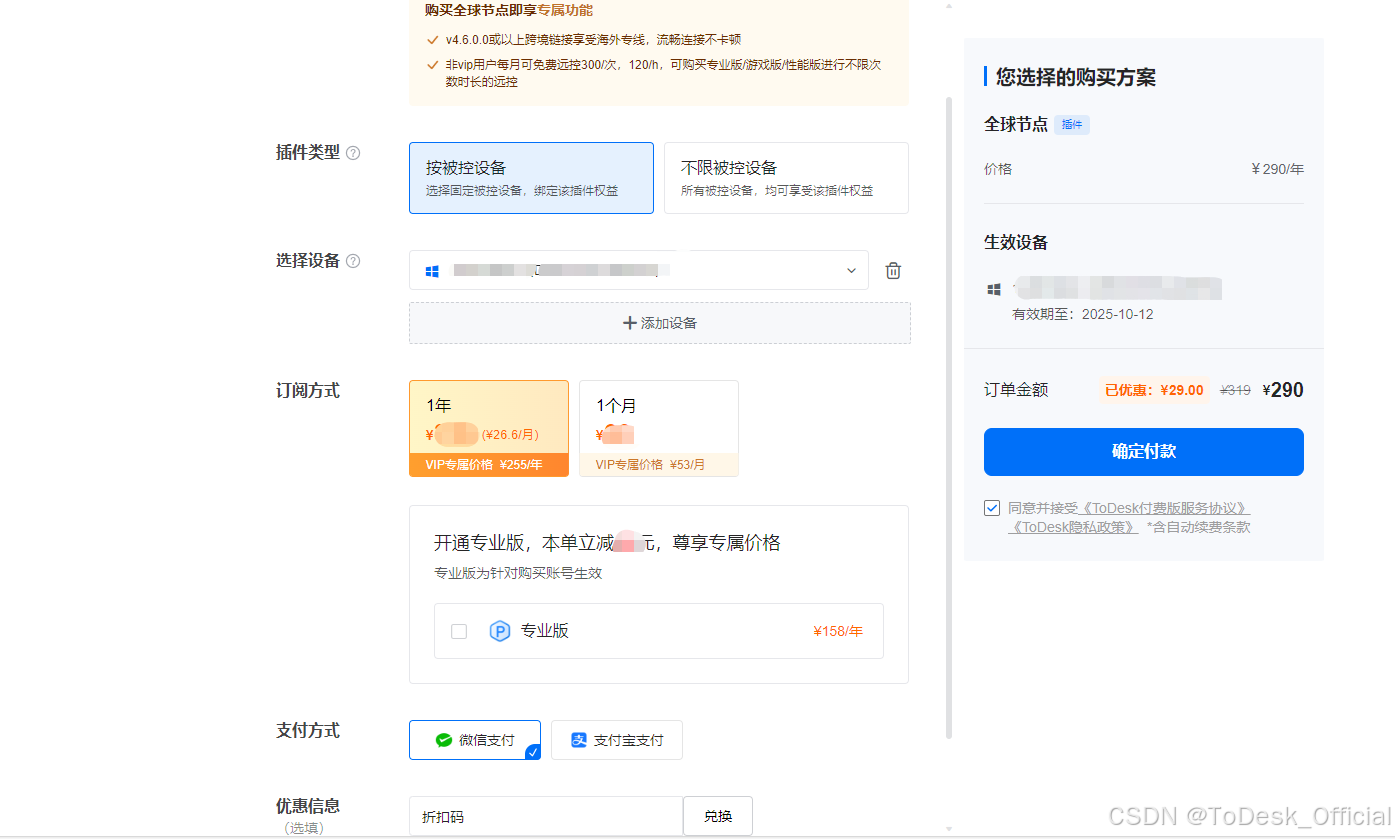
Task: Click the plus icon in 添加设备
Action: (630, 323)
